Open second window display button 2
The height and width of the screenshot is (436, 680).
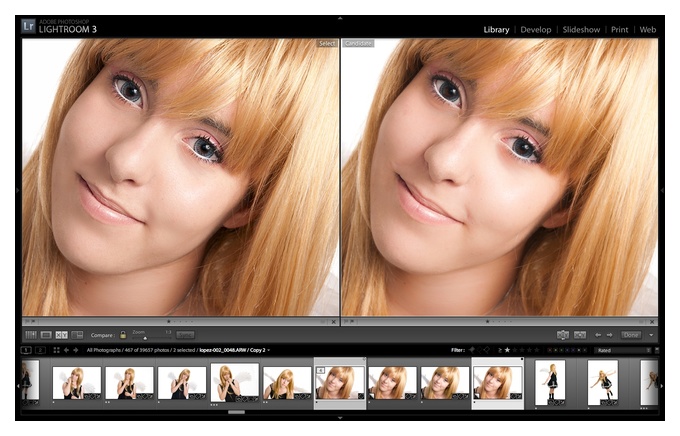(40, 350)
